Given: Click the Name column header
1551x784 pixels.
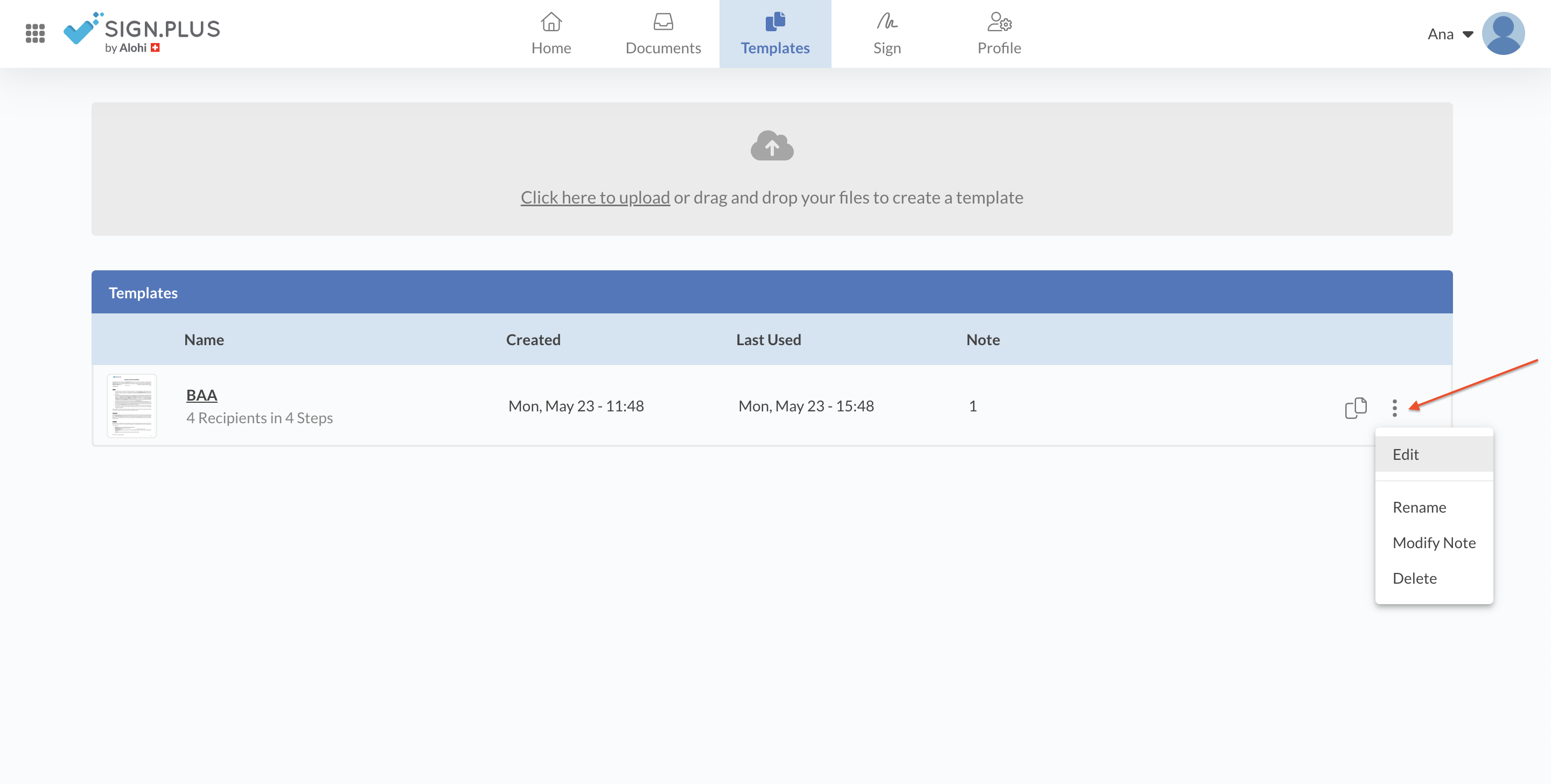Looking at the screenshot, I should click(204, 340).
